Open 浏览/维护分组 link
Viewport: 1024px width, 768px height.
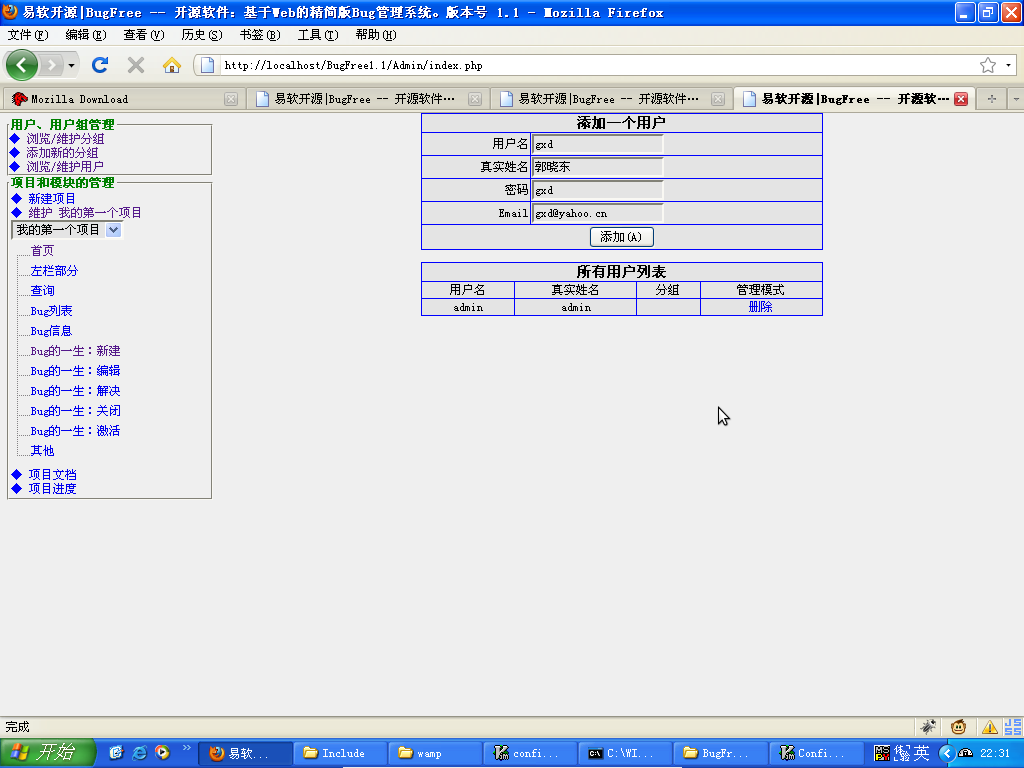(65, 138)
